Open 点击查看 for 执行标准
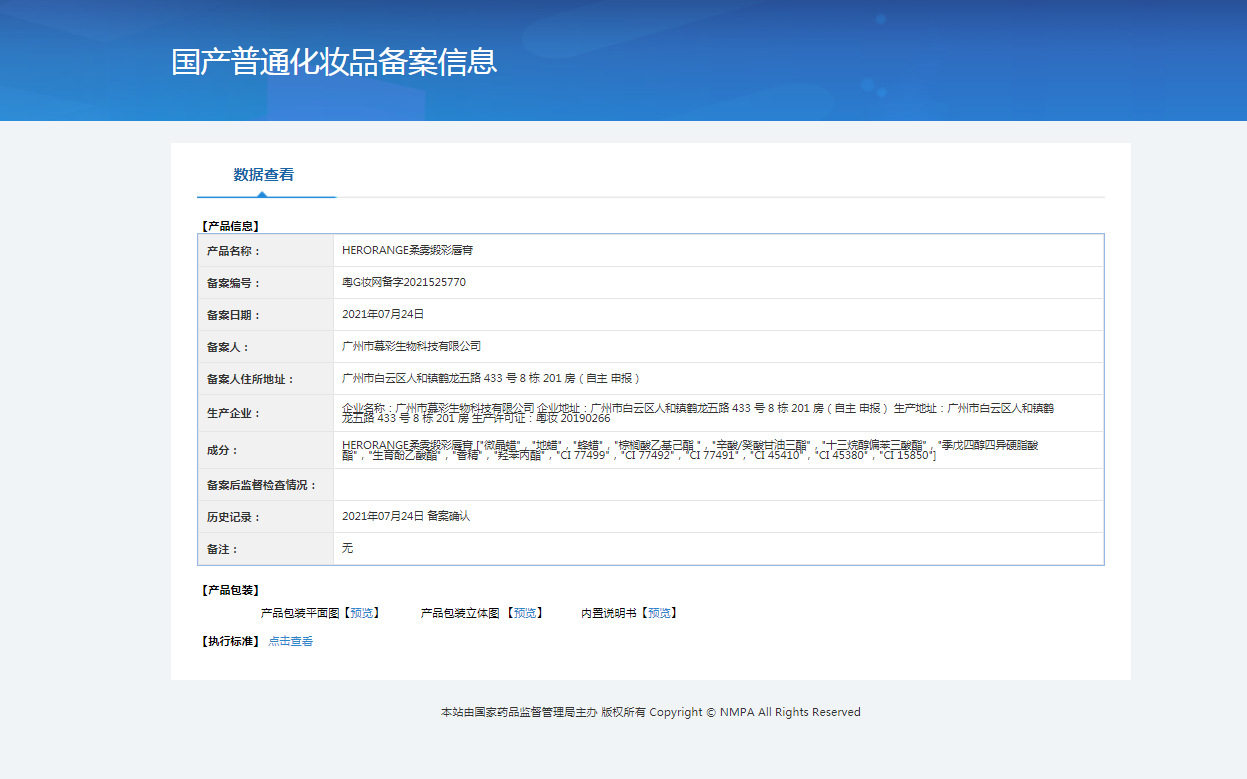The width and height of the screenshot is (1247, 779). tap(290, 641)
